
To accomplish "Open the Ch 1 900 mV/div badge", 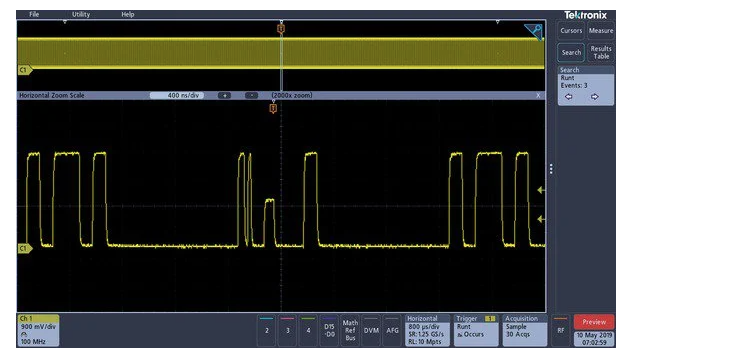I will point(39,330).
